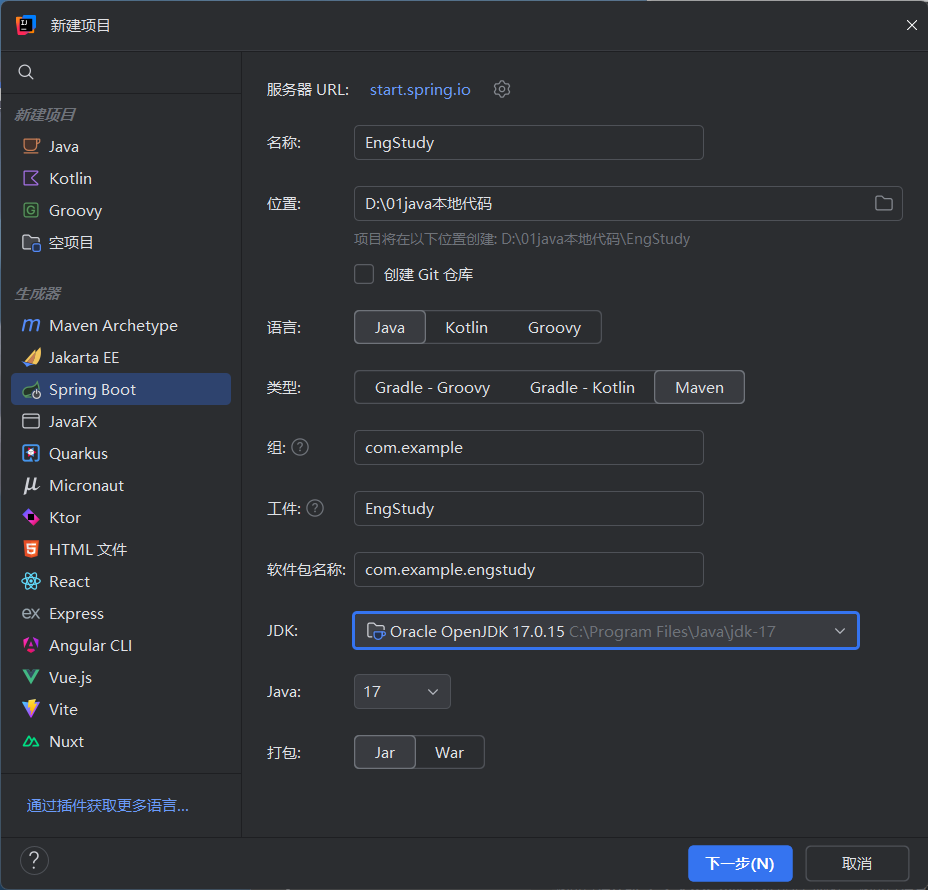Select 空项目 in the sidebar
Viewport: 928px width, 890px height.
(x=121, y=243)
